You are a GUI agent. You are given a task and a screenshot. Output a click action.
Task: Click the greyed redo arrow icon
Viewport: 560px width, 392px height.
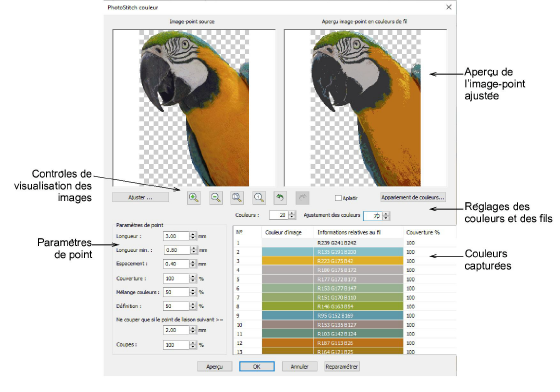[x=302, y=198]
